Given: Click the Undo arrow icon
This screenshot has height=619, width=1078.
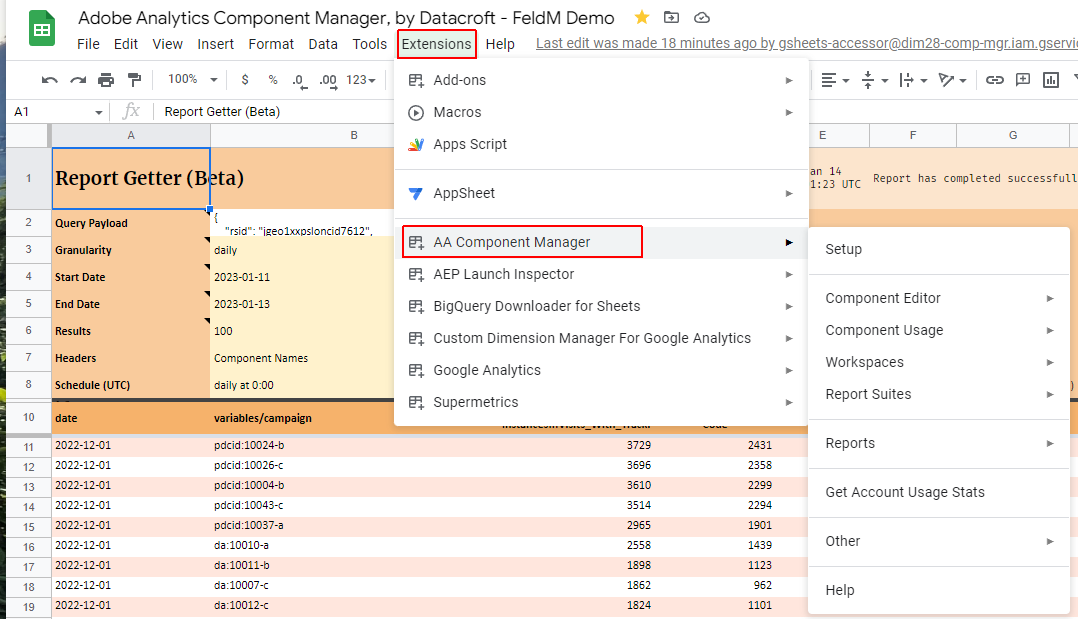Looking at the screenshot, I should [50, 80].
